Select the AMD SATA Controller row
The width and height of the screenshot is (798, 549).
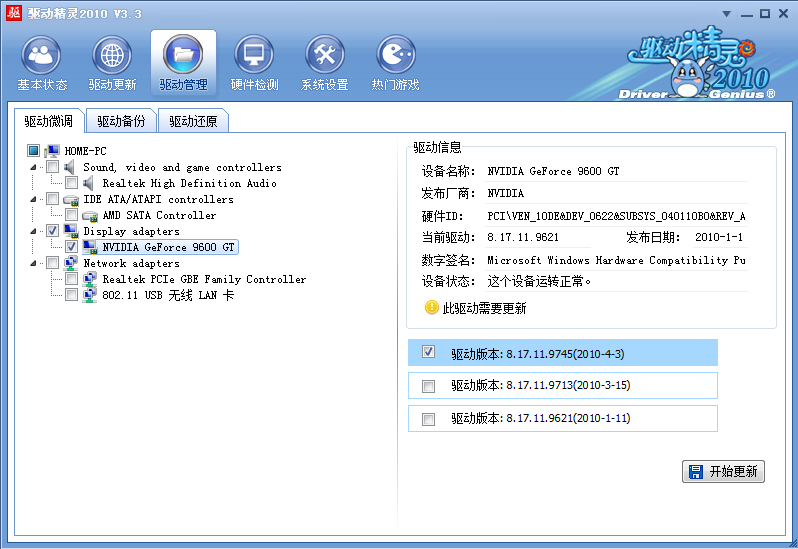pyautogui.click(x=159, y=215)
